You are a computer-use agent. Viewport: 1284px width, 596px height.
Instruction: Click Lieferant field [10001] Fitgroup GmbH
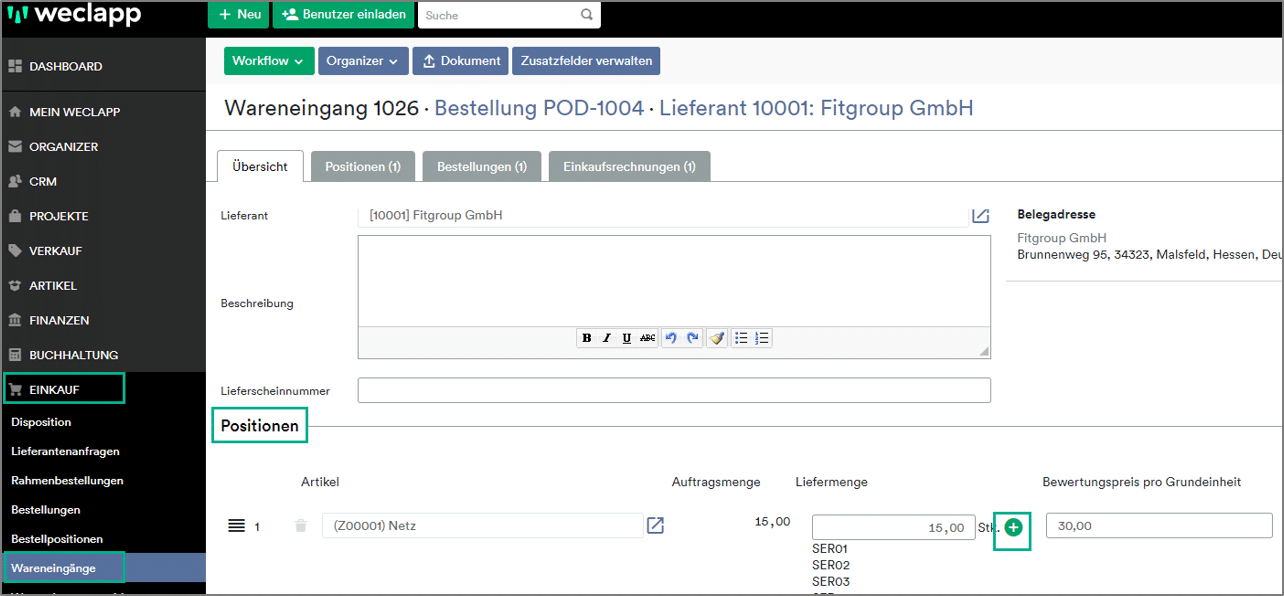pyautogui.click(x=661, y=215)
